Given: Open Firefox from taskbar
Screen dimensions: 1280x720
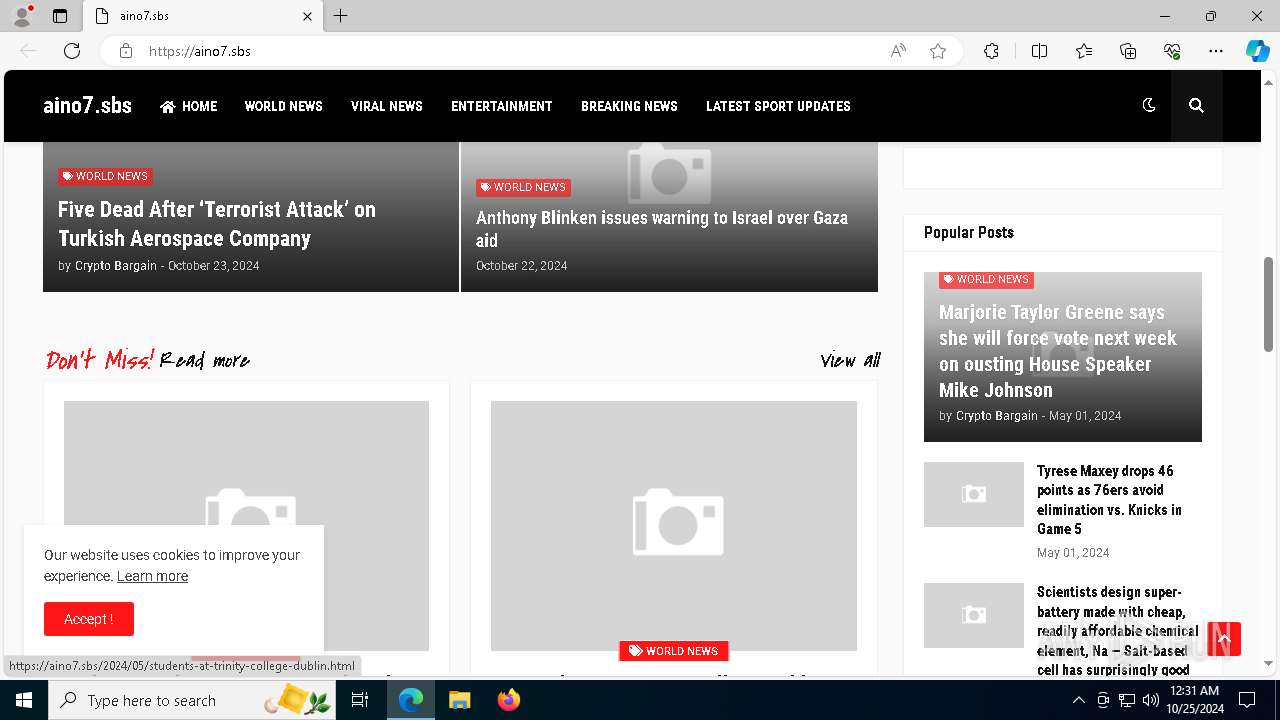Looking at the screenshot, I should click(509, 700).
